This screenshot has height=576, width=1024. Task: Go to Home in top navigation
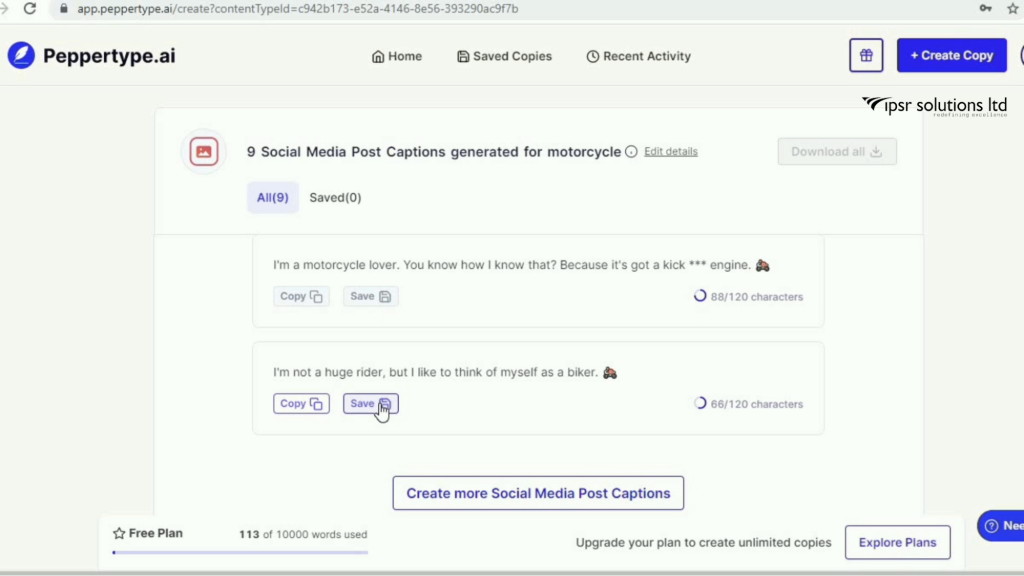(397, 56)
